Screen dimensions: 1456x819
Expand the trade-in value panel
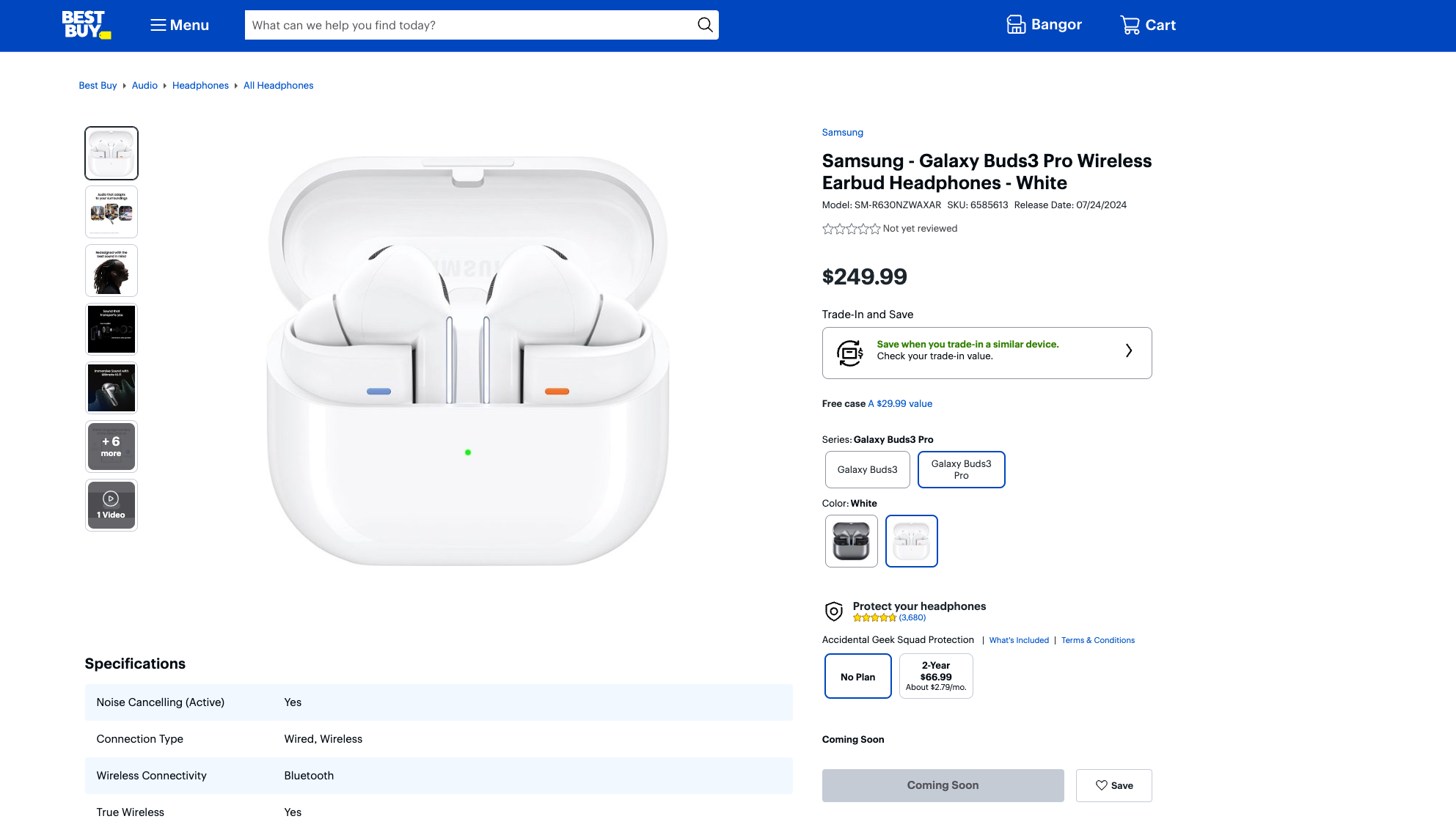[x=1128, y=352]
